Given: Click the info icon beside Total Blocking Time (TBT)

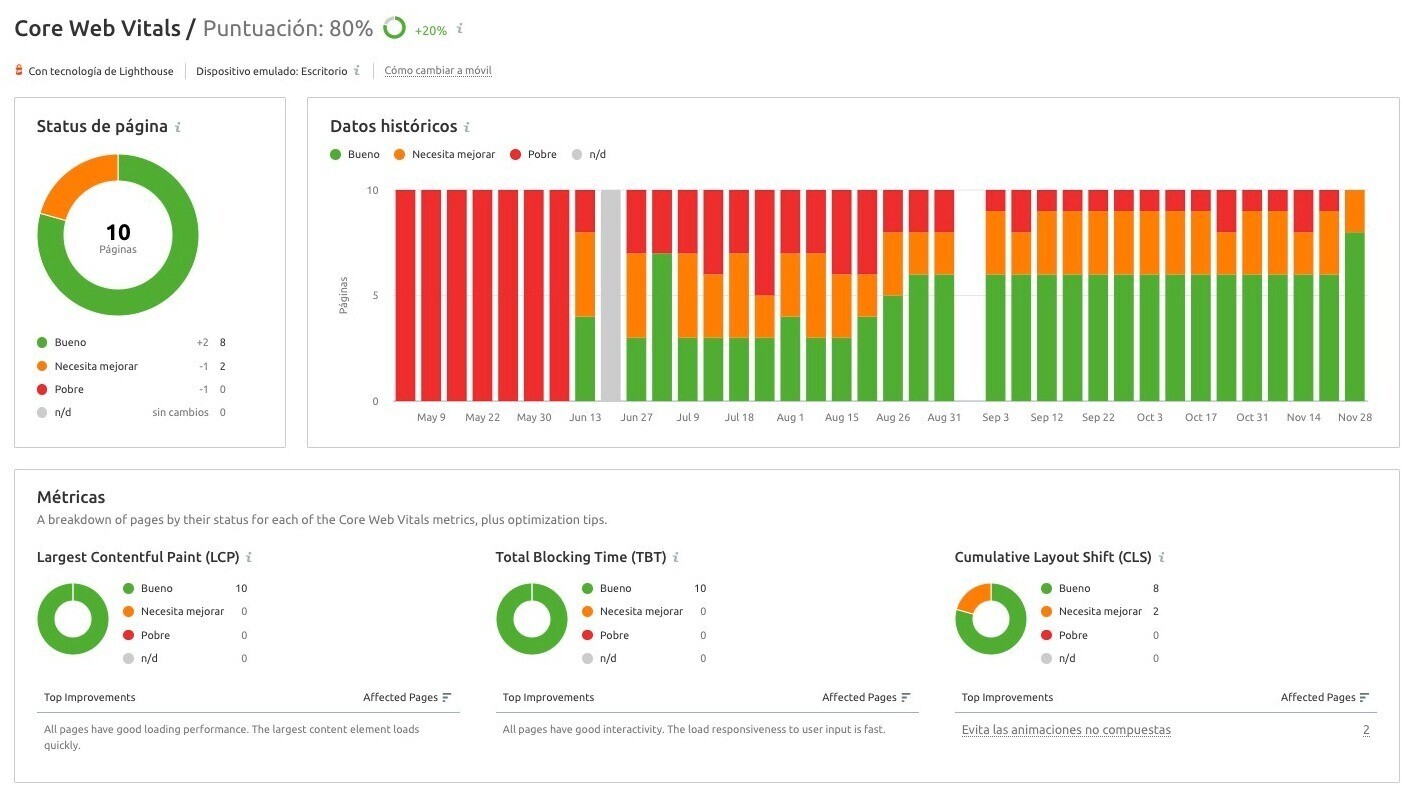Looking at the screenshot, I should click(x=676, y=557).
